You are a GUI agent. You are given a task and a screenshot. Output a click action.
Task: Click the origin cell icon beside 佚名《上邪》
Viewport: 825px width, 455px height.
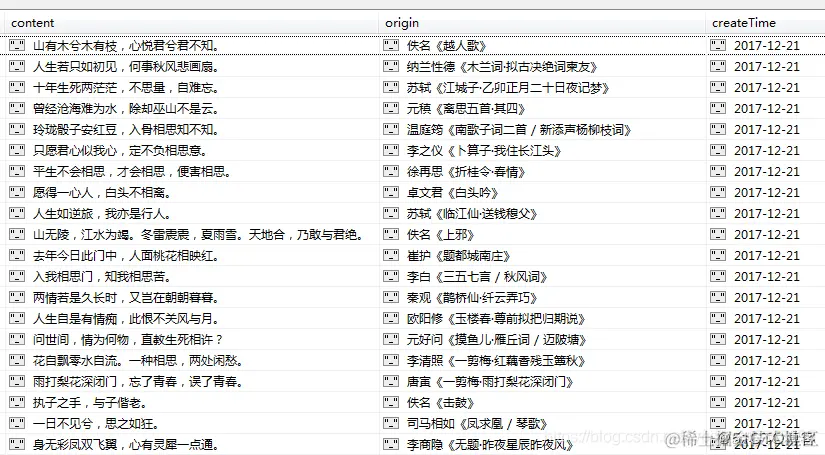point(391,235)
